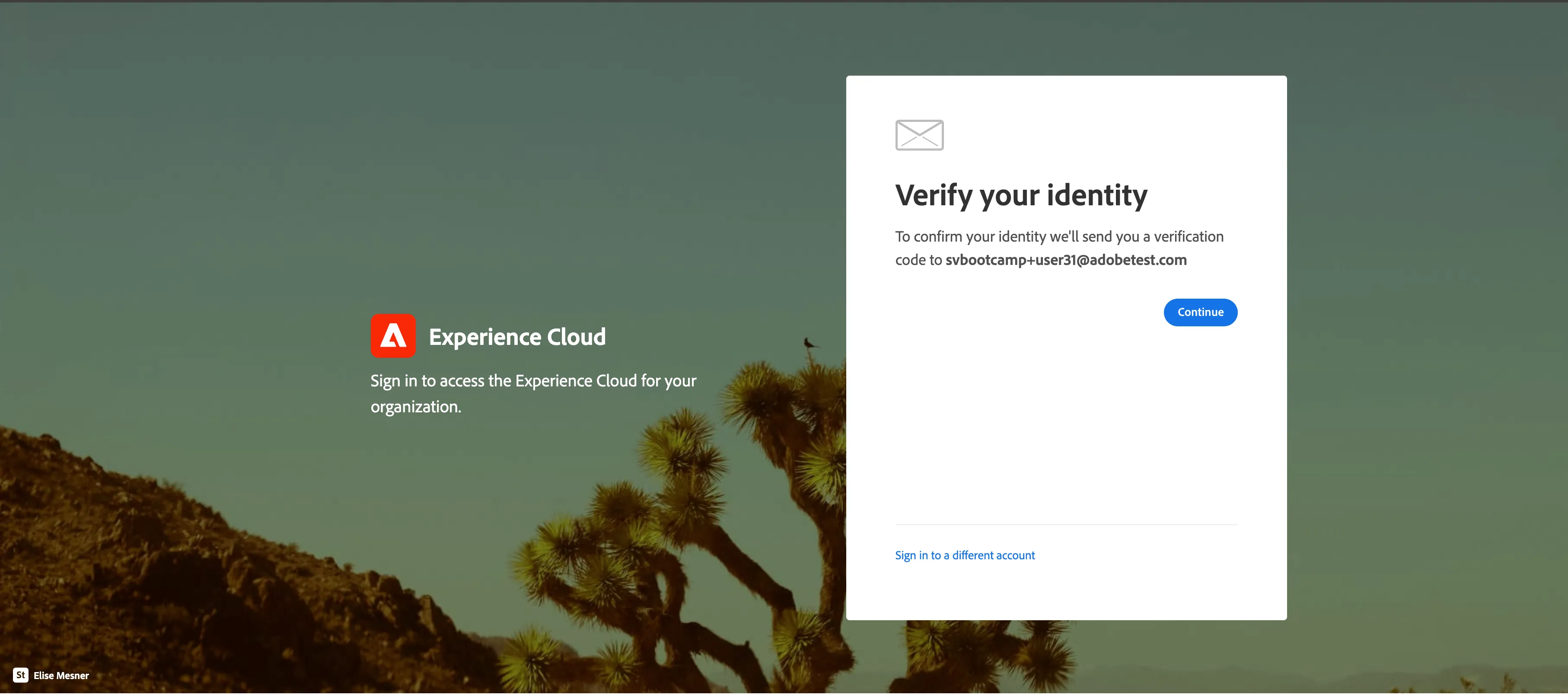Click the Adobe Stock 'St' badge icon
The height and width of the screenshot is (695, 1568).
(21, 675)
